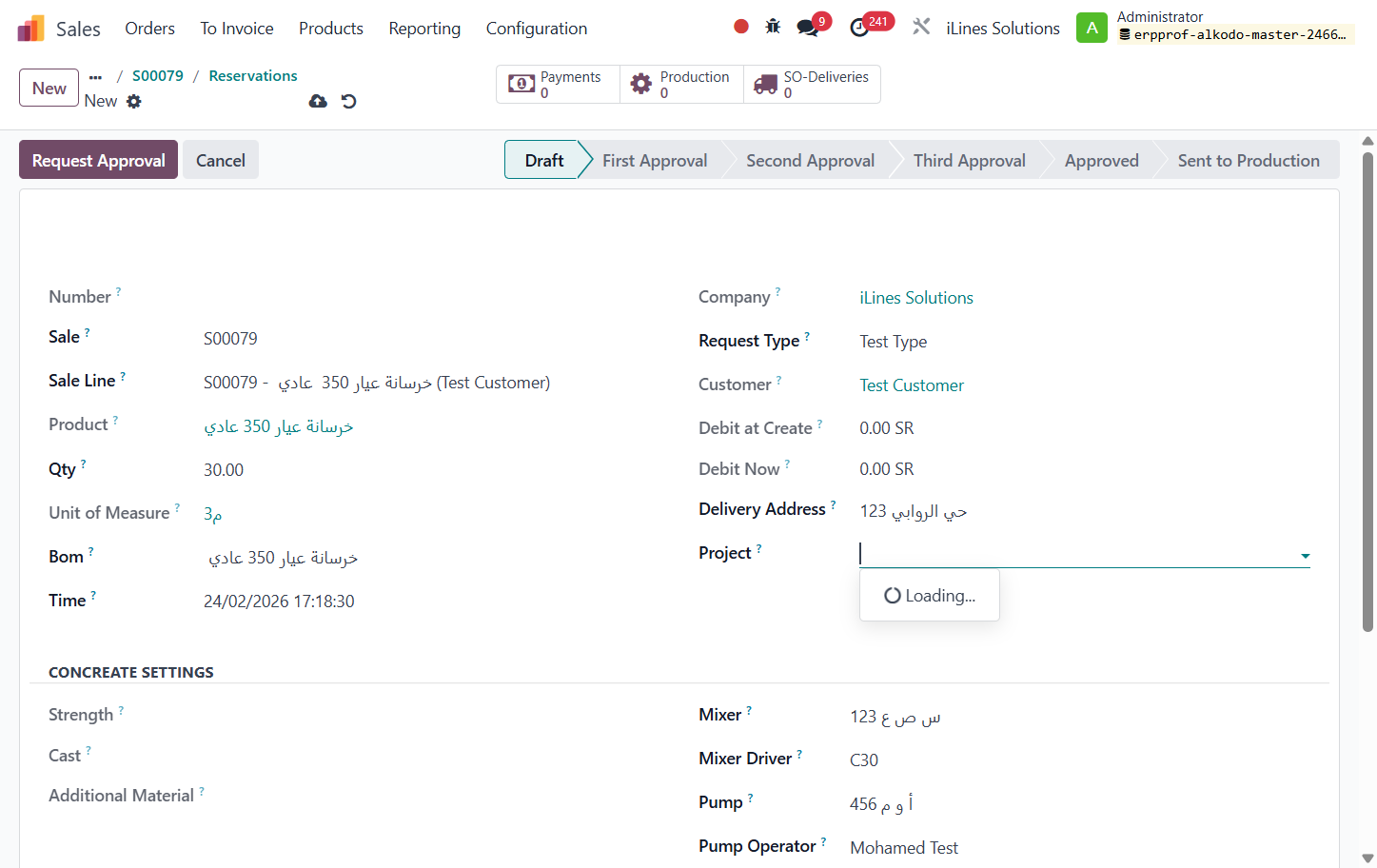Click the scrollbar up arrow
This screenshot has height=868, width=1377.
1367,140
